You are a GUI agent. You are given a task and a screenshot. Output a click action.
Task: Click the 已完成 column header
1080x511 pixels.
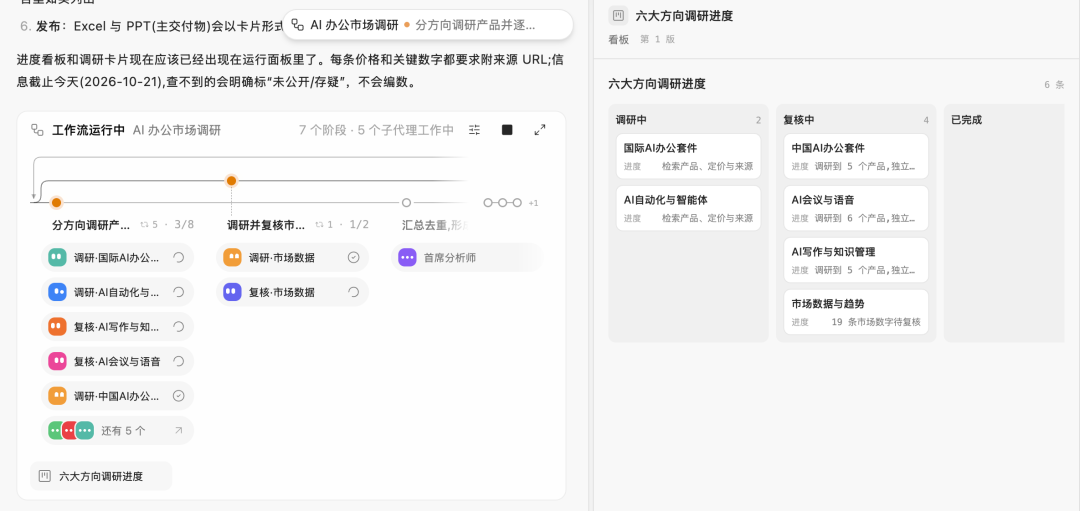point(966,120)
